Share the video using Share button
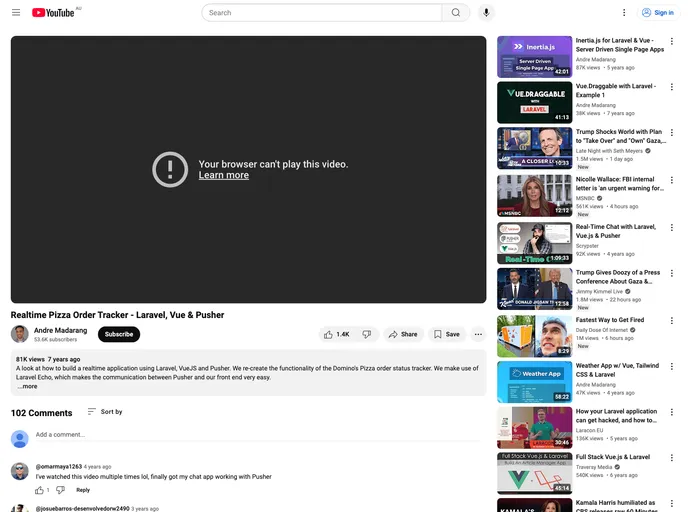 (x=403, y=334)
